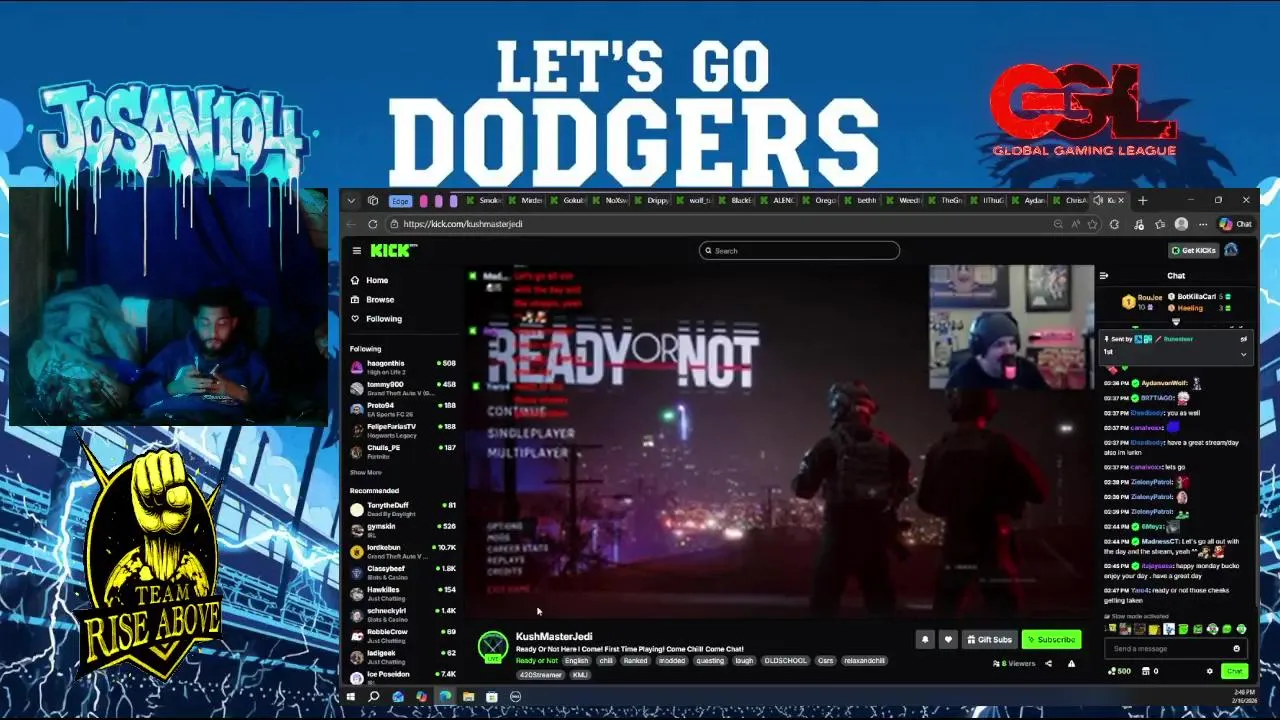Open Windows taskbar search icon
Viewport: 1280px width, 720px height.
point(374,696)
